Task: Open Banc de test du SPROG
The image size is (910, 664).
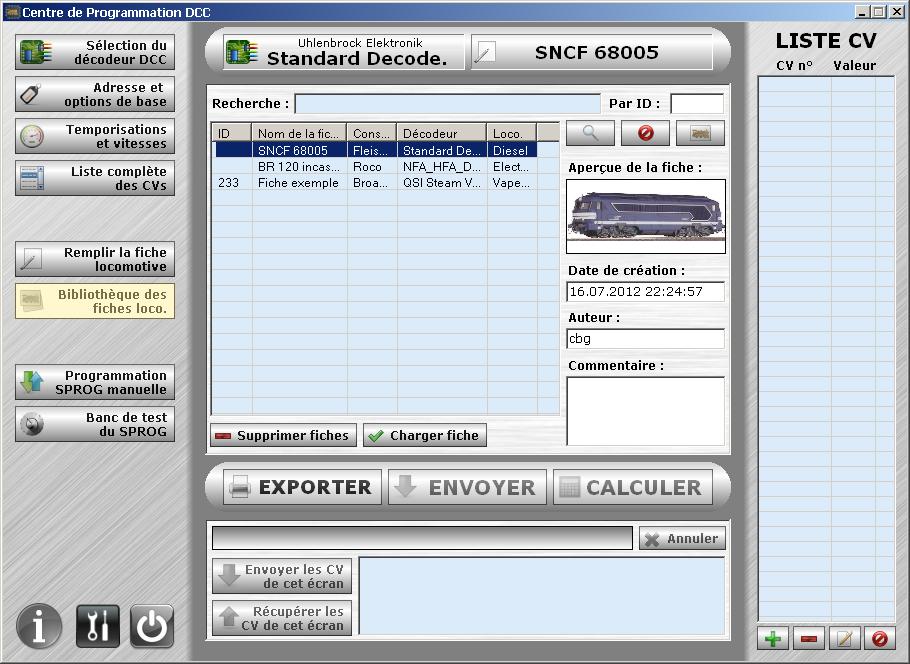Action: click(95, 424)
